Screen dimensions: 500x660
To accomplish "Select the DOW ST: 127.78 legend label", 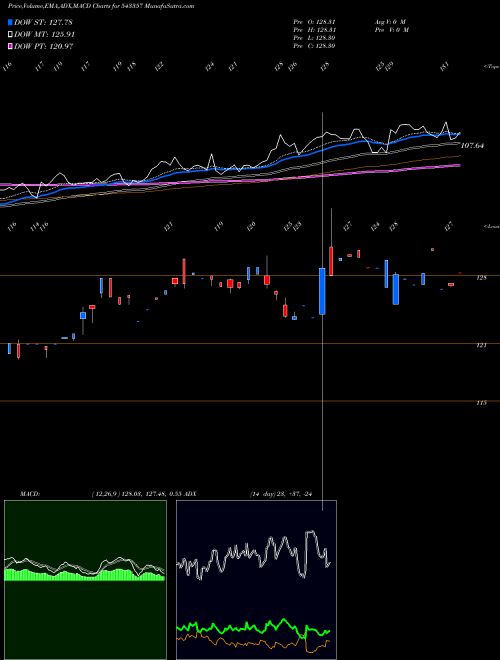I will [x=44, y=22].
